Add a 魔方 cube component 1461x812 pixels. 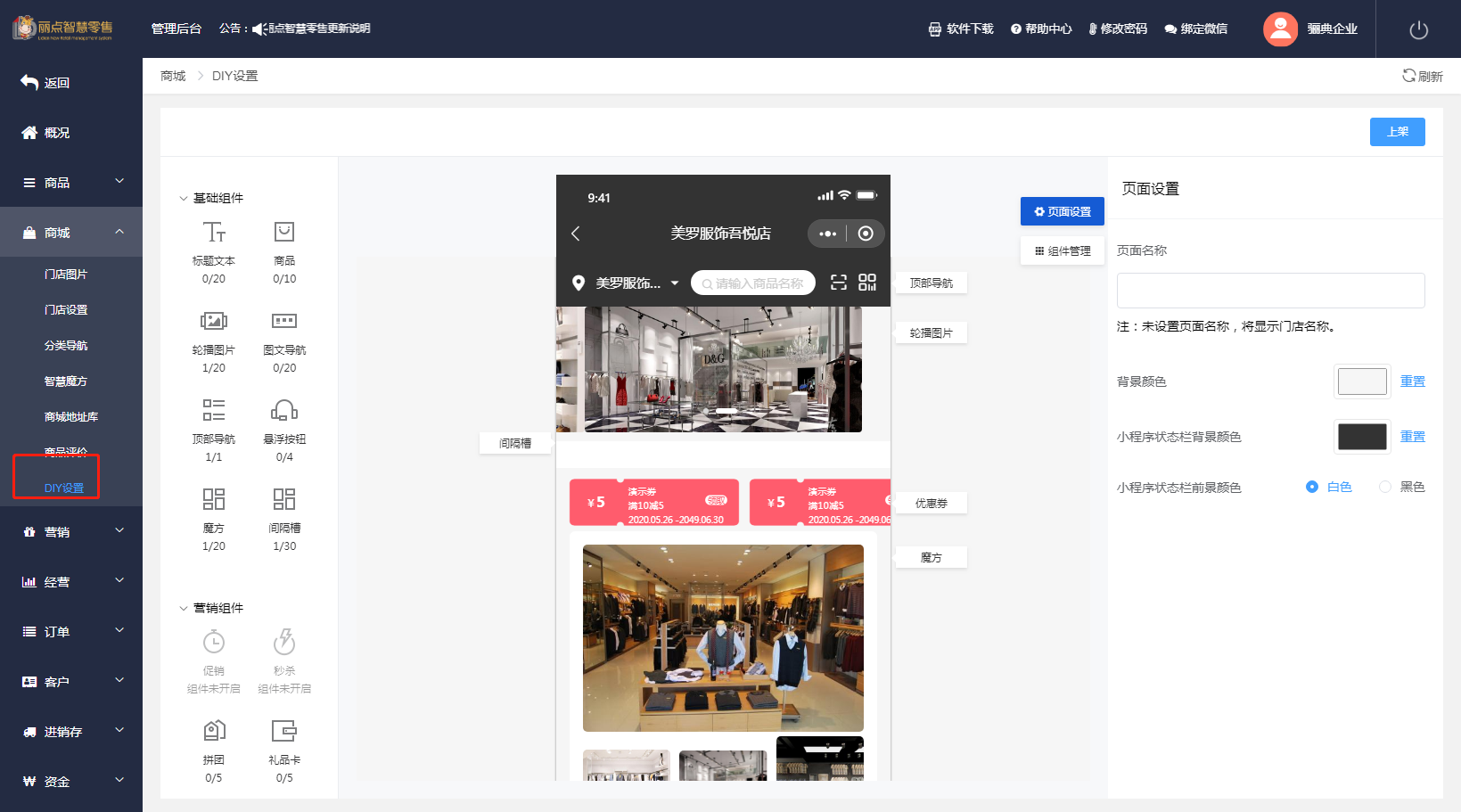(214, 520)
